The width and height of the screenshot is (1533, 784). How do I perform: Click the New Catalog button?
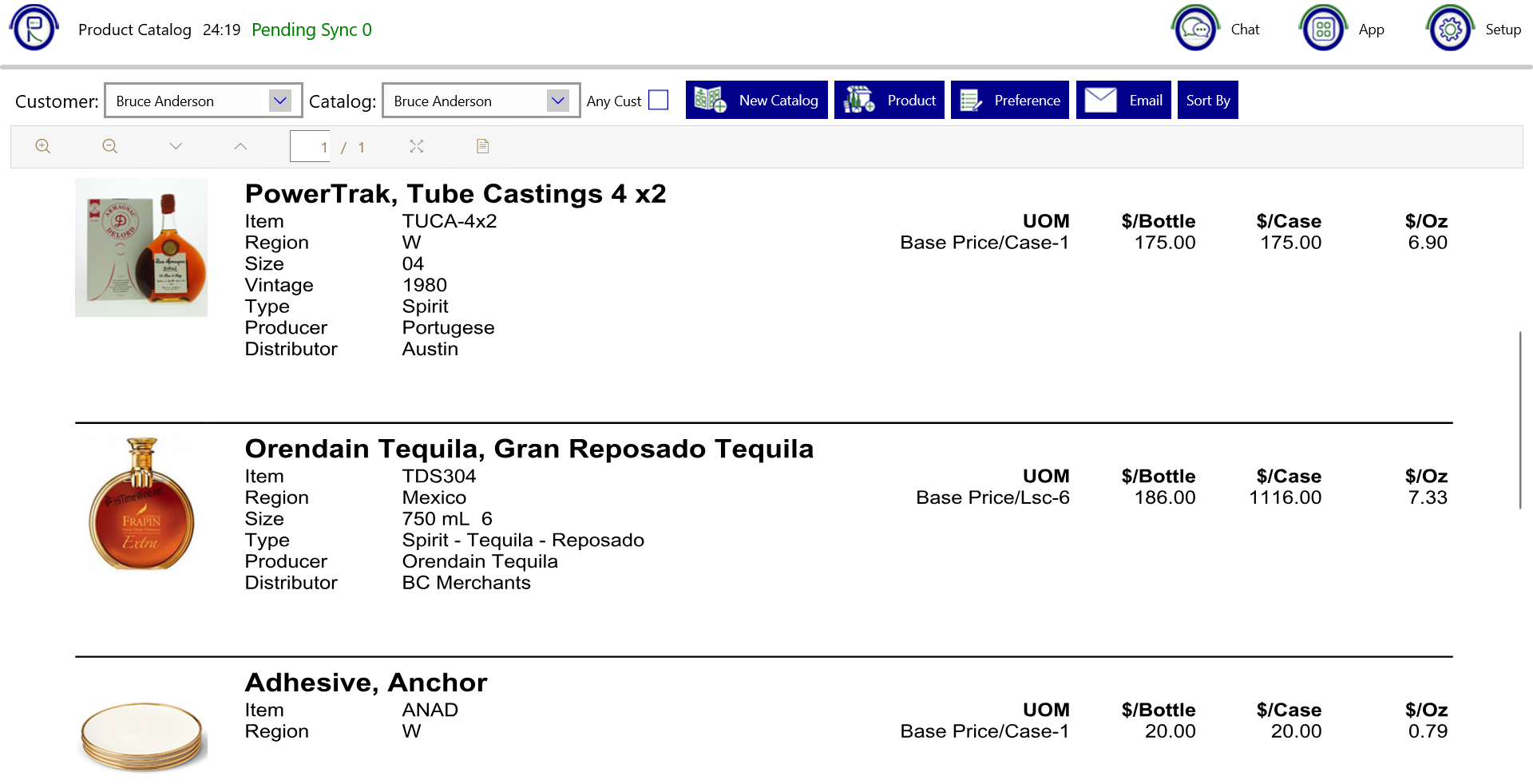click(756, 100)
